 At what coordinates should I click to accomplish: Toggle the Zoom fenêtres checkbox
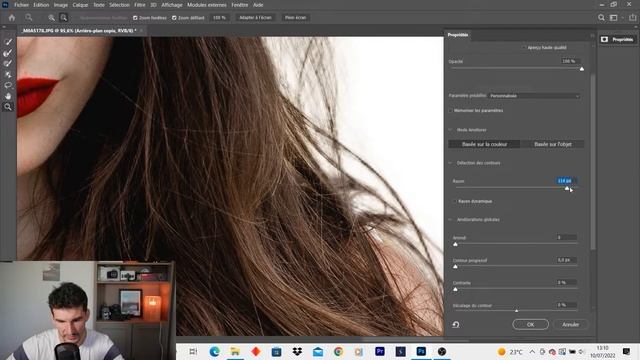135,18
